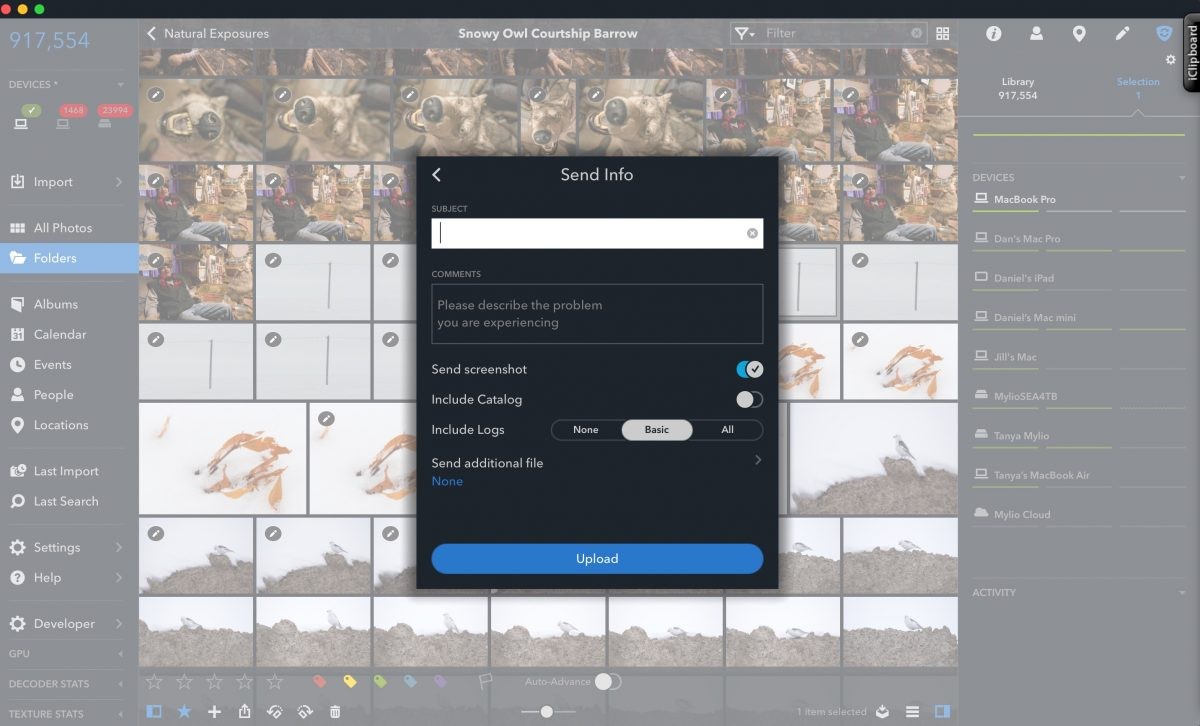Go back to Natural Exposures folder
The height and width of the screenshot is (726, 1200).
(x=208, y=33)
